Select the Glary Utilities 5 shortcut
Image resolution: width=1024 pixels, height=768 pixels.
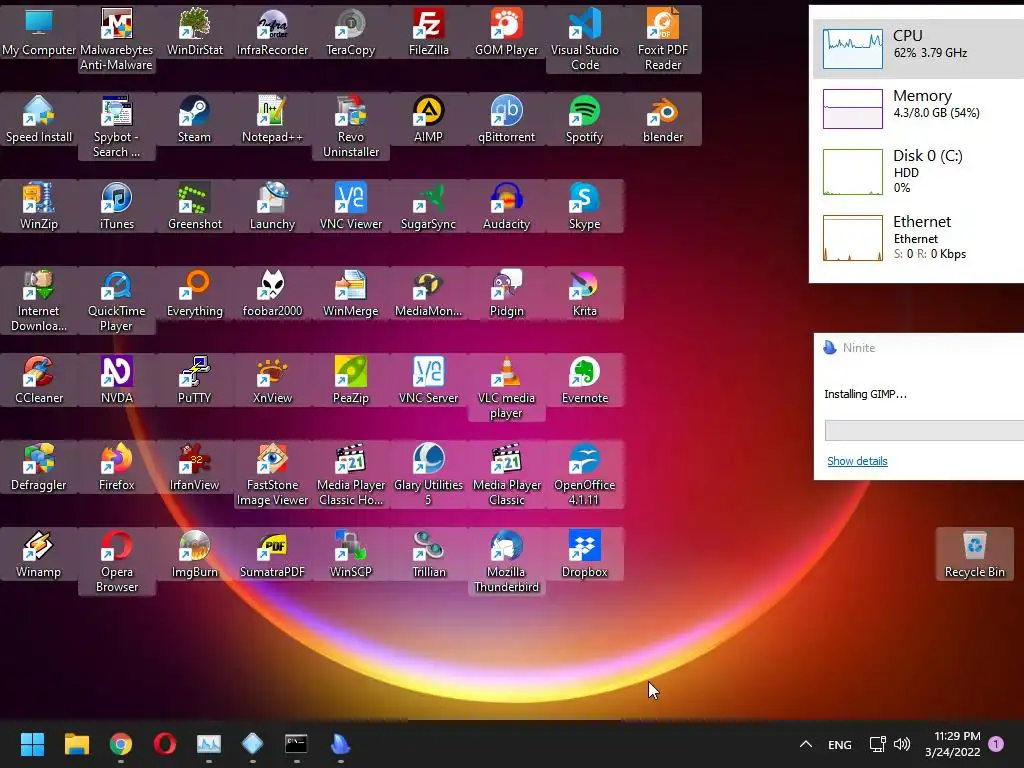coord(428,474)
